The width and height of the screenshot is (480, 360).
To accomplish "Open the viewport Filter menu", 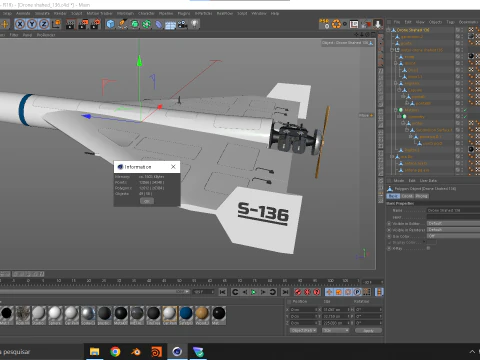I will coord(14,35).
